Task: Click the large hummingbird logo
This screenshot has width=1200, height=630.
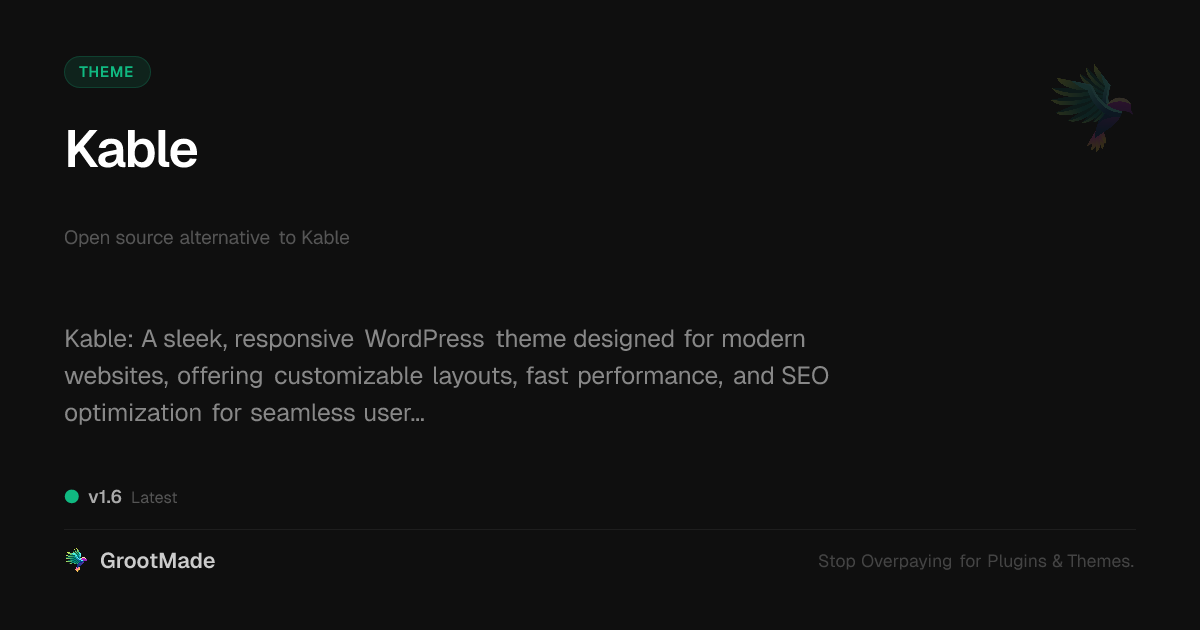Action: (1092, 107)
